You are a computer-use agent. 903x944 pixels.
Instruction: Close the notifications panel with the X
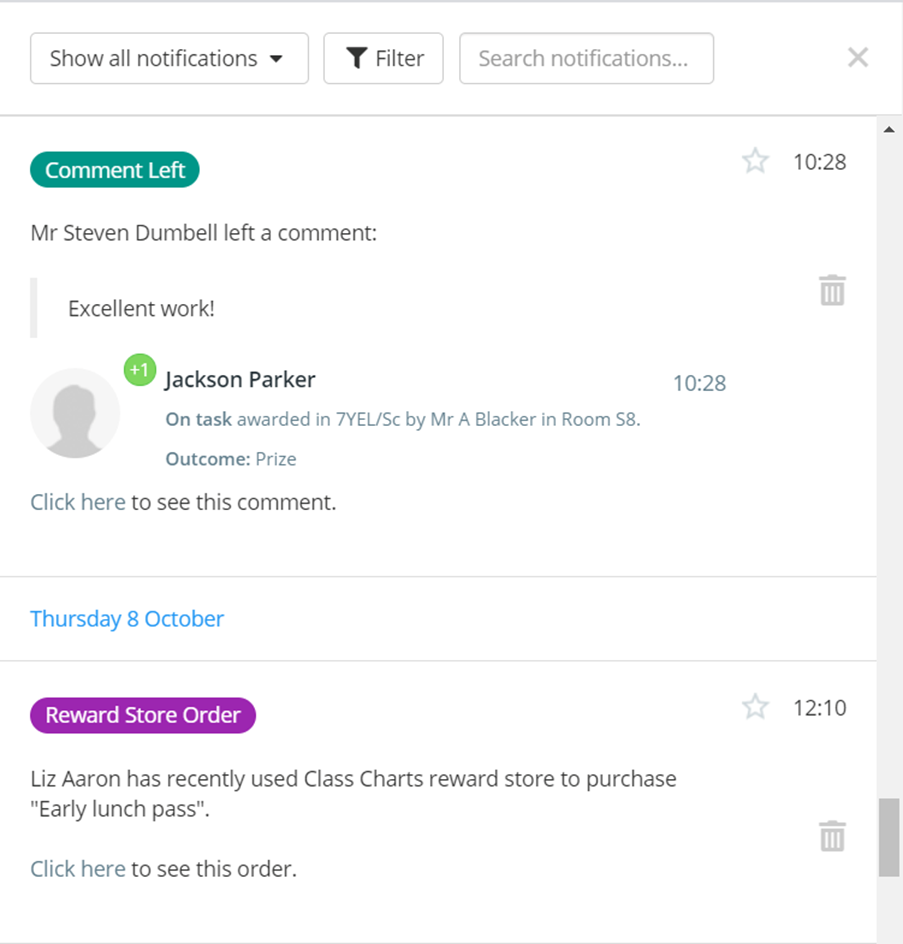tap(857, 57)
